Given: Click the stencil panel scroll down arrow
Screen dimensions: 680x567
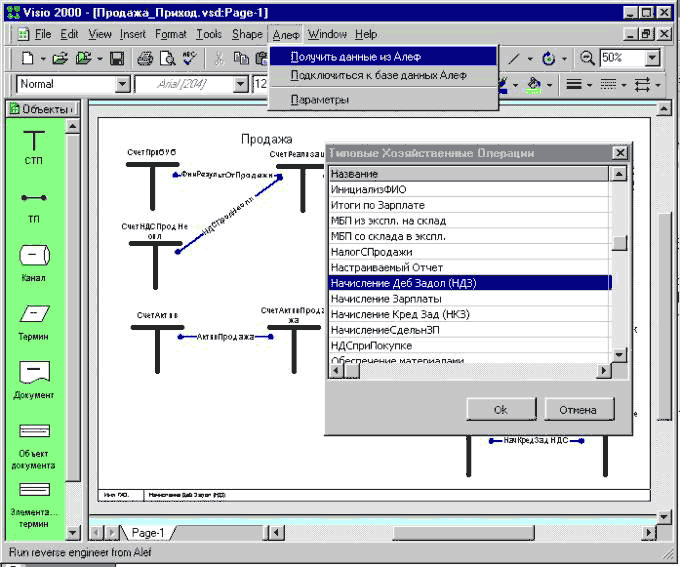Looking at the screenshot, I should (72, 532).
